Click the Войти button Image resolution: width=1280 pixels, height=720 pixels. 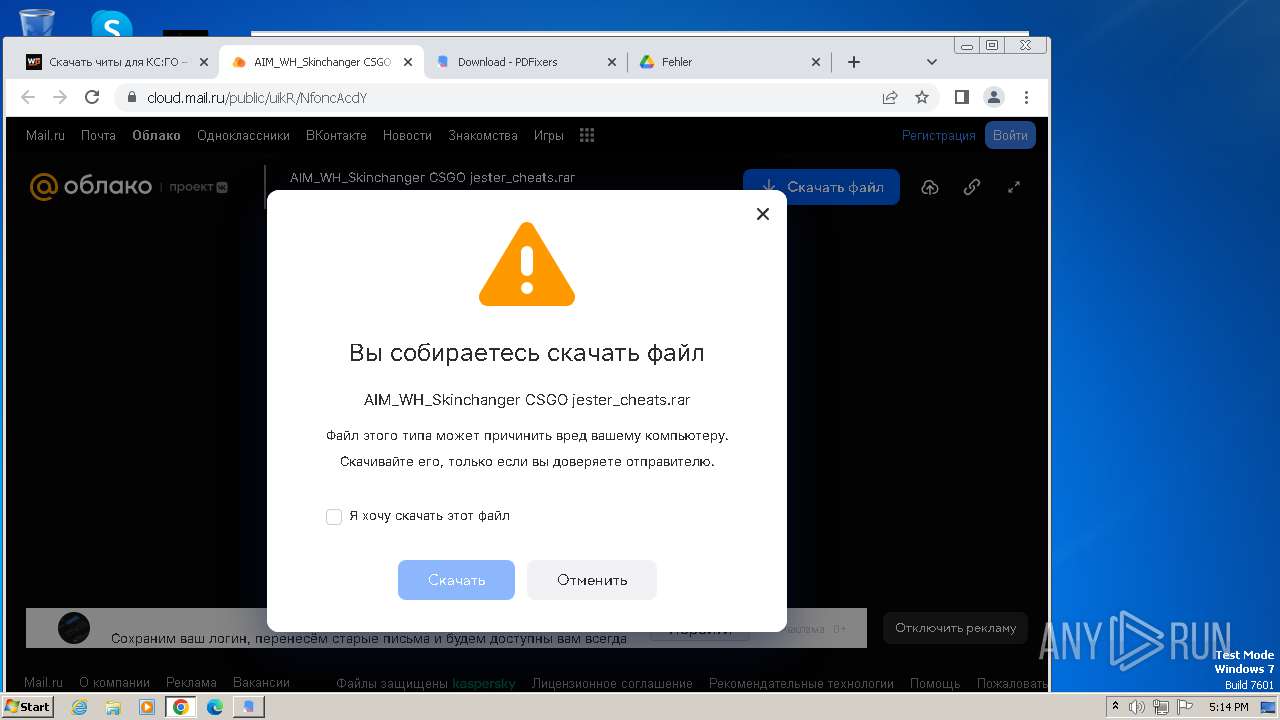1010,135
